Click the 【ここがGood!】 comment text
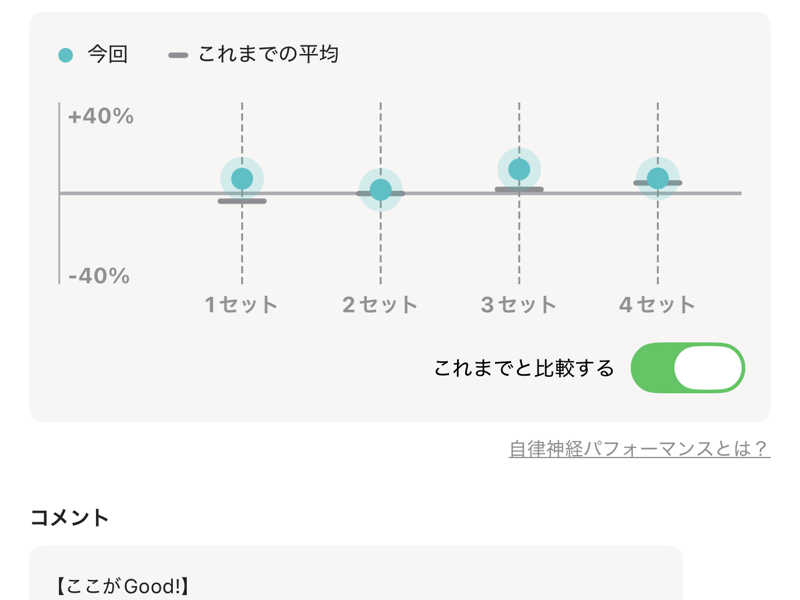The width and height of the screenshot is (800, 600). pos(123,586)
